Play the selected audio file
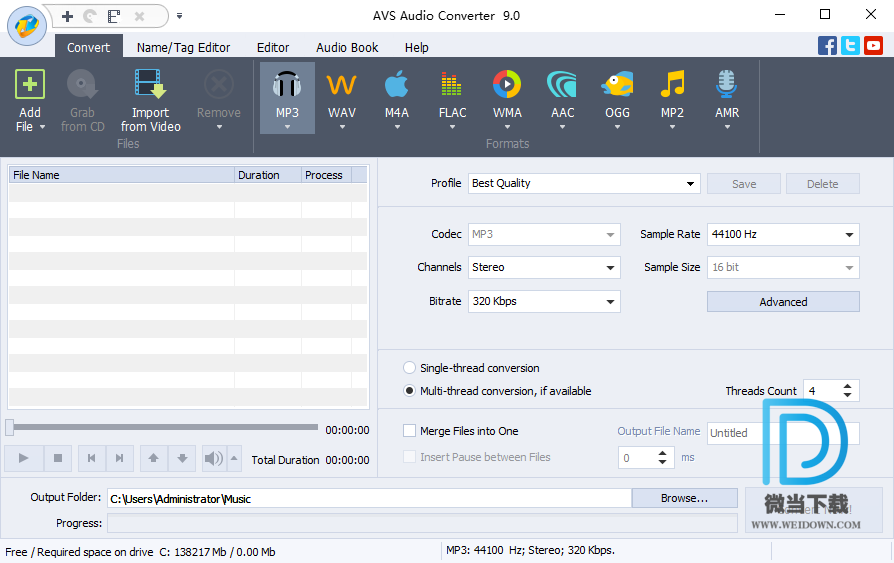Viewport: 894px width, 563px height. click(x=23, y=458)
